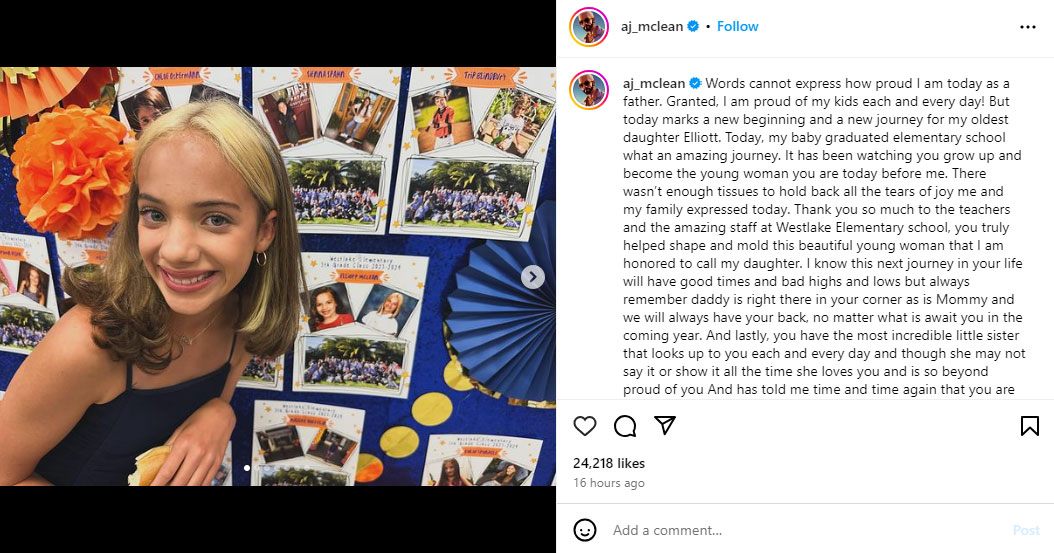Click the verified badge in the header

coord(693,26)
